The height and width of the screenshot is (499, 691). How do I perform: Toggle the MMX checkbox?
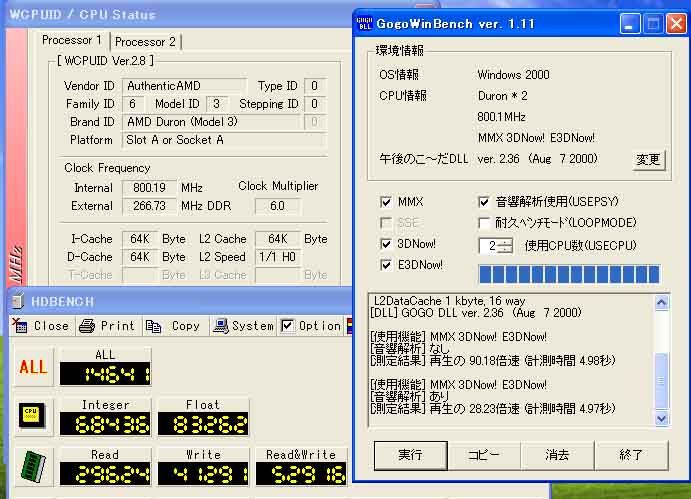coord(386,202)
